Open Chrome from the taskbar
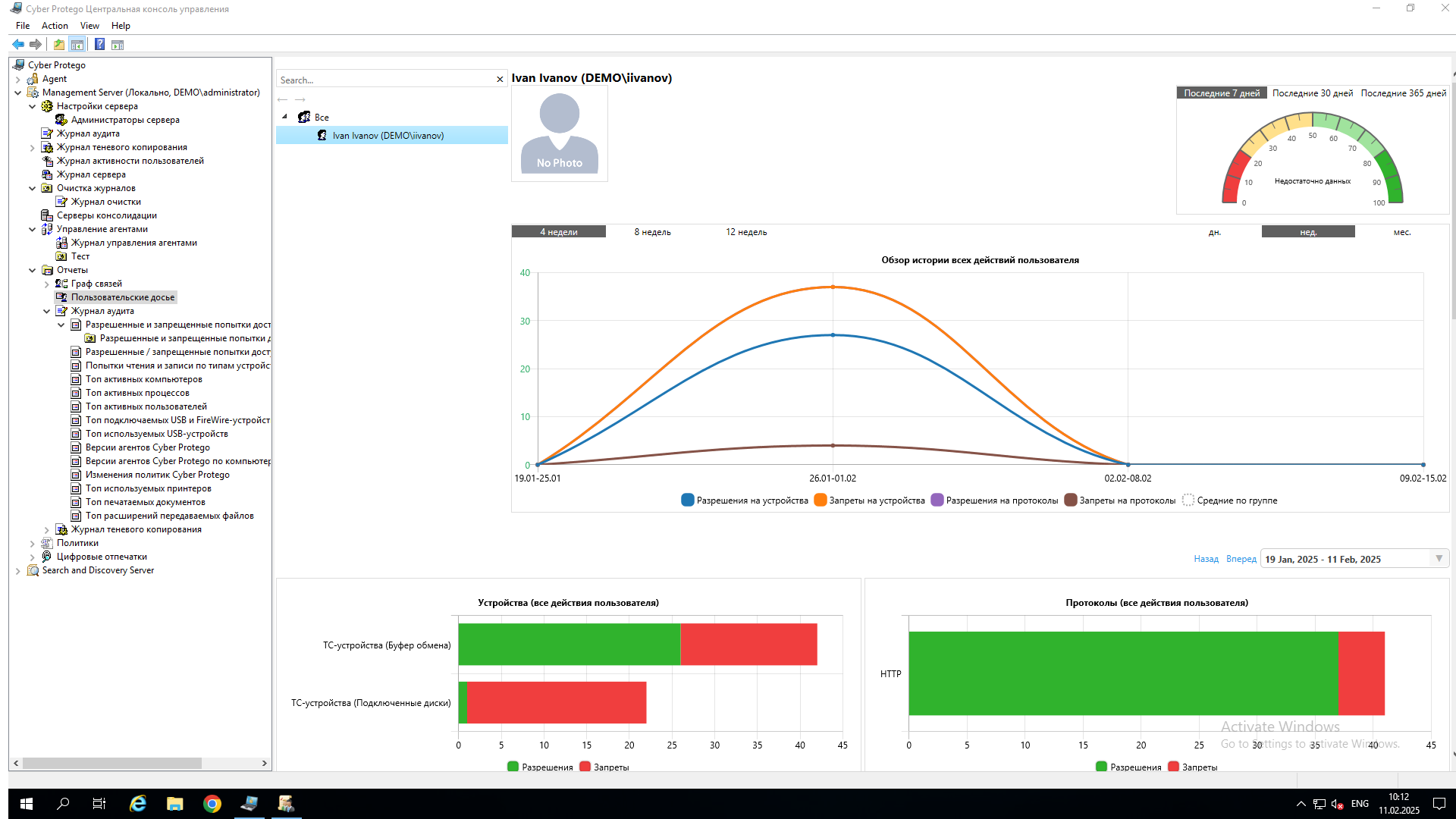The width and height of the screenshot is (1456, 819). [x=212, y=804]
